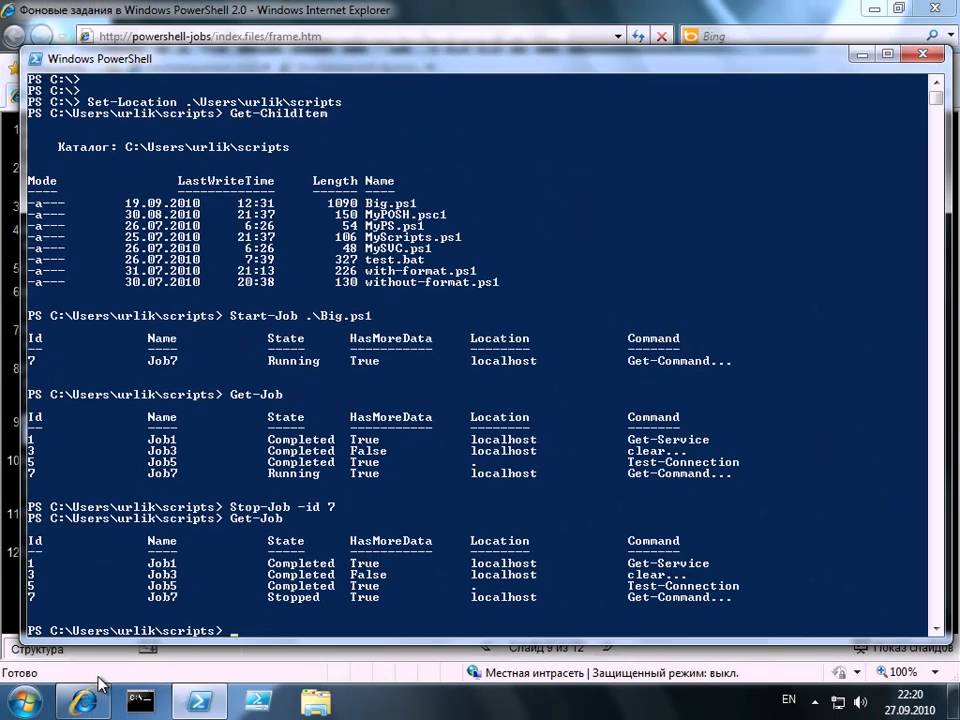Click file name 'MyPOSH.psc1' in listing
Image resolution: width=960 pixels, height=720 pixels.
click(x=405, y=215)
